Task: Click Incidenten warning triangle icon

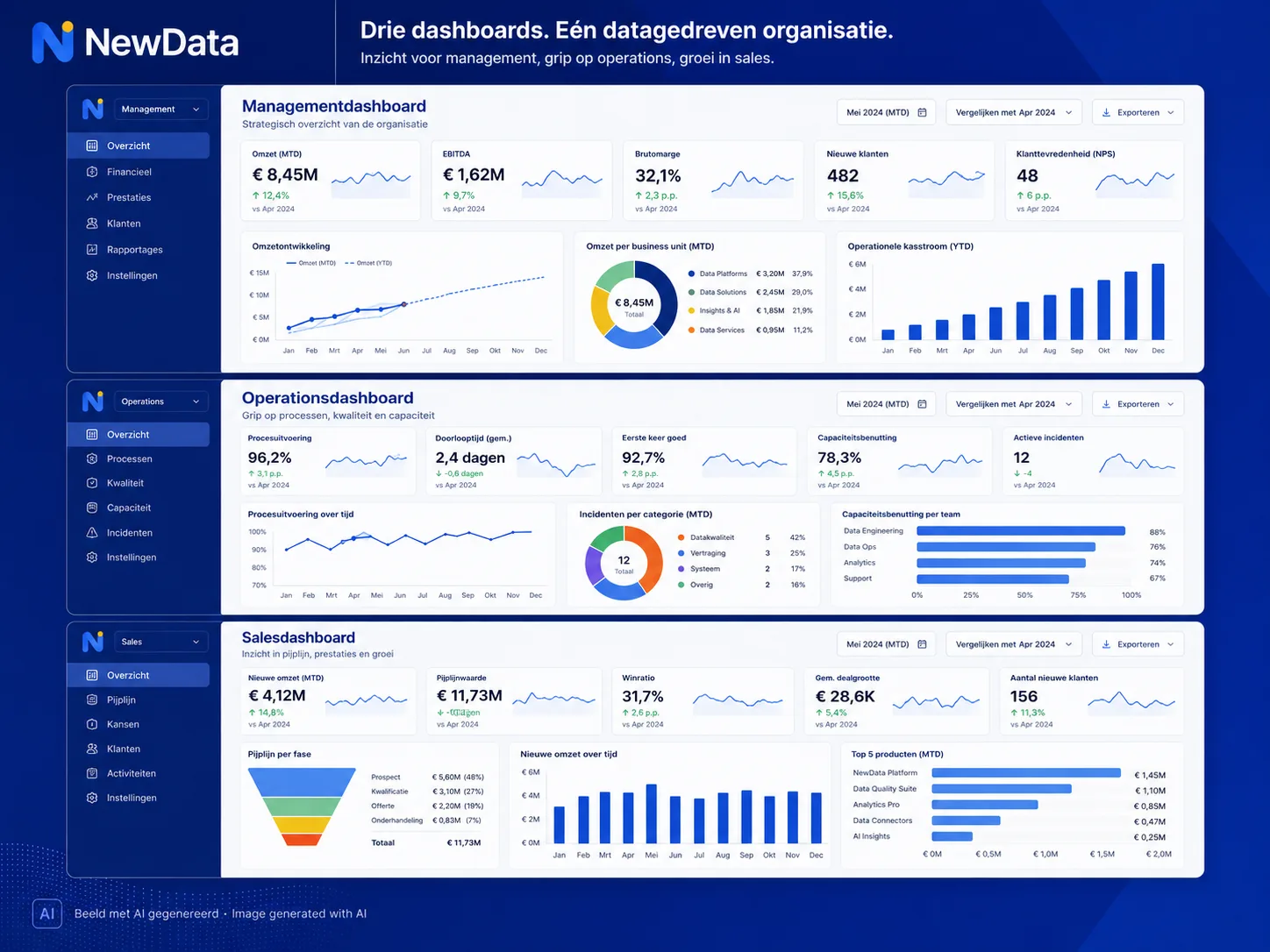Action: pos(92,533)
